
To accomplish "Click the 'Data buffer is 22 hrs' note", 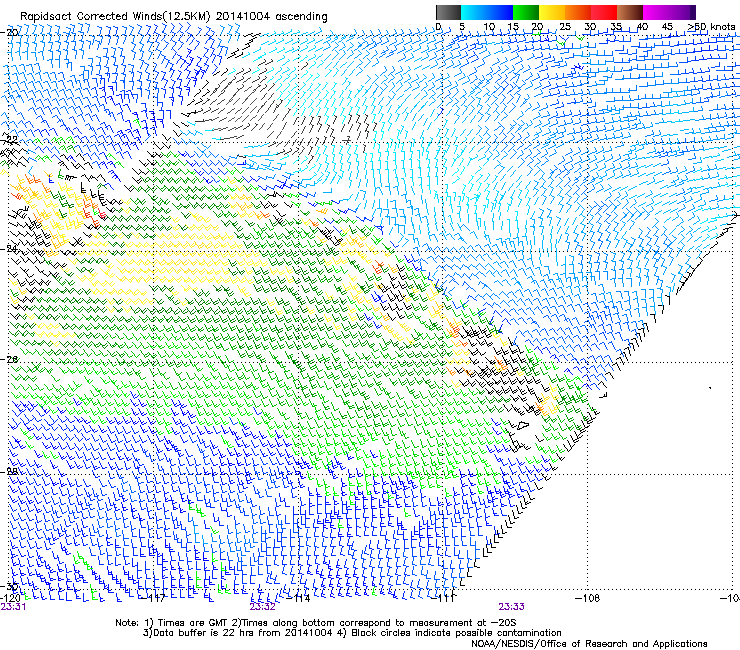I will point(352,633).
